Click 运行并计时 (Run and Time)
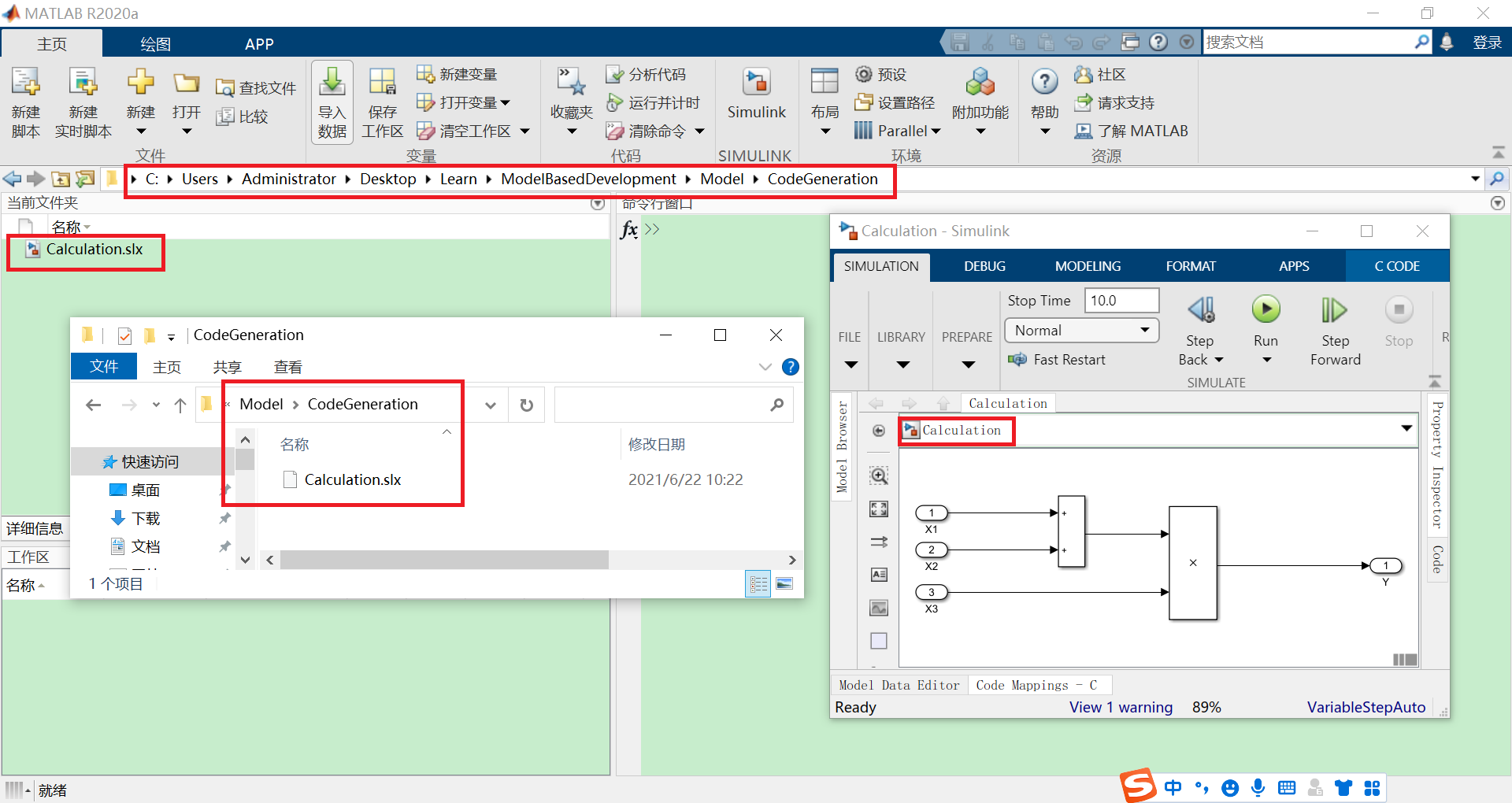This screenshot has width=1512, height=803. [653, 102]
